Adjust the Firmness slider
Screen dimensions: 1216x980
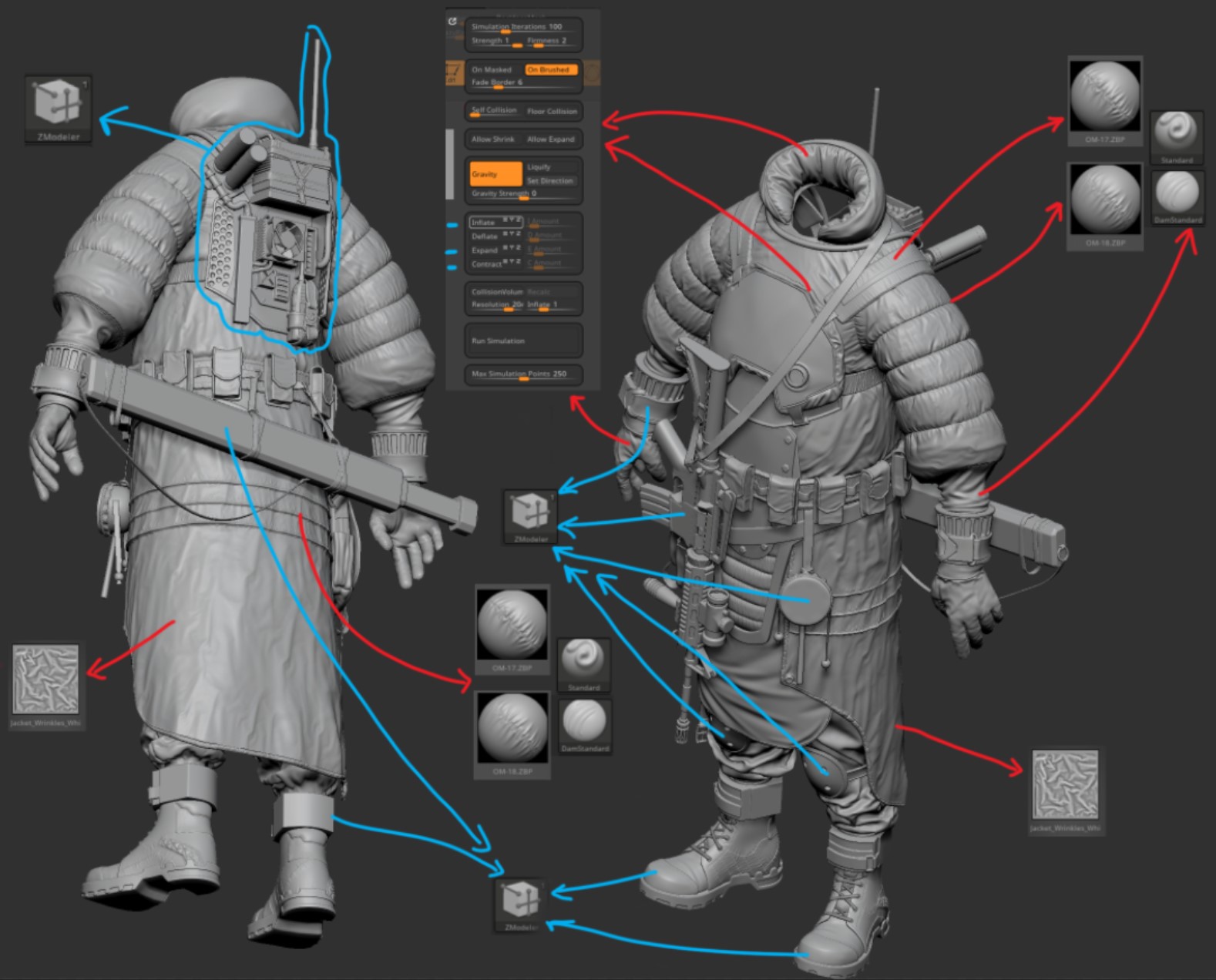click(552, 41)
